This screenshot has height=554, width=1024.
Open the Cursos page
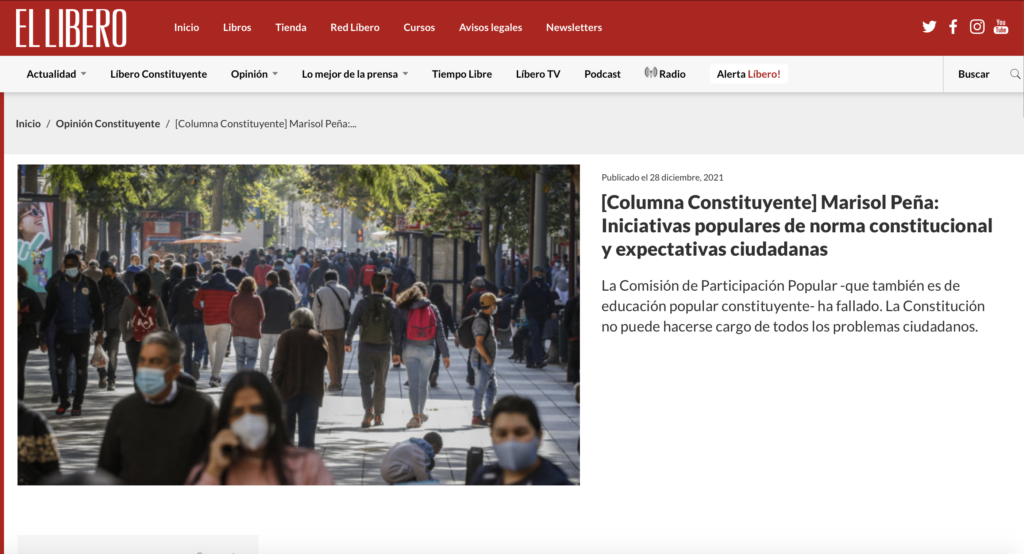pos(419,27)
